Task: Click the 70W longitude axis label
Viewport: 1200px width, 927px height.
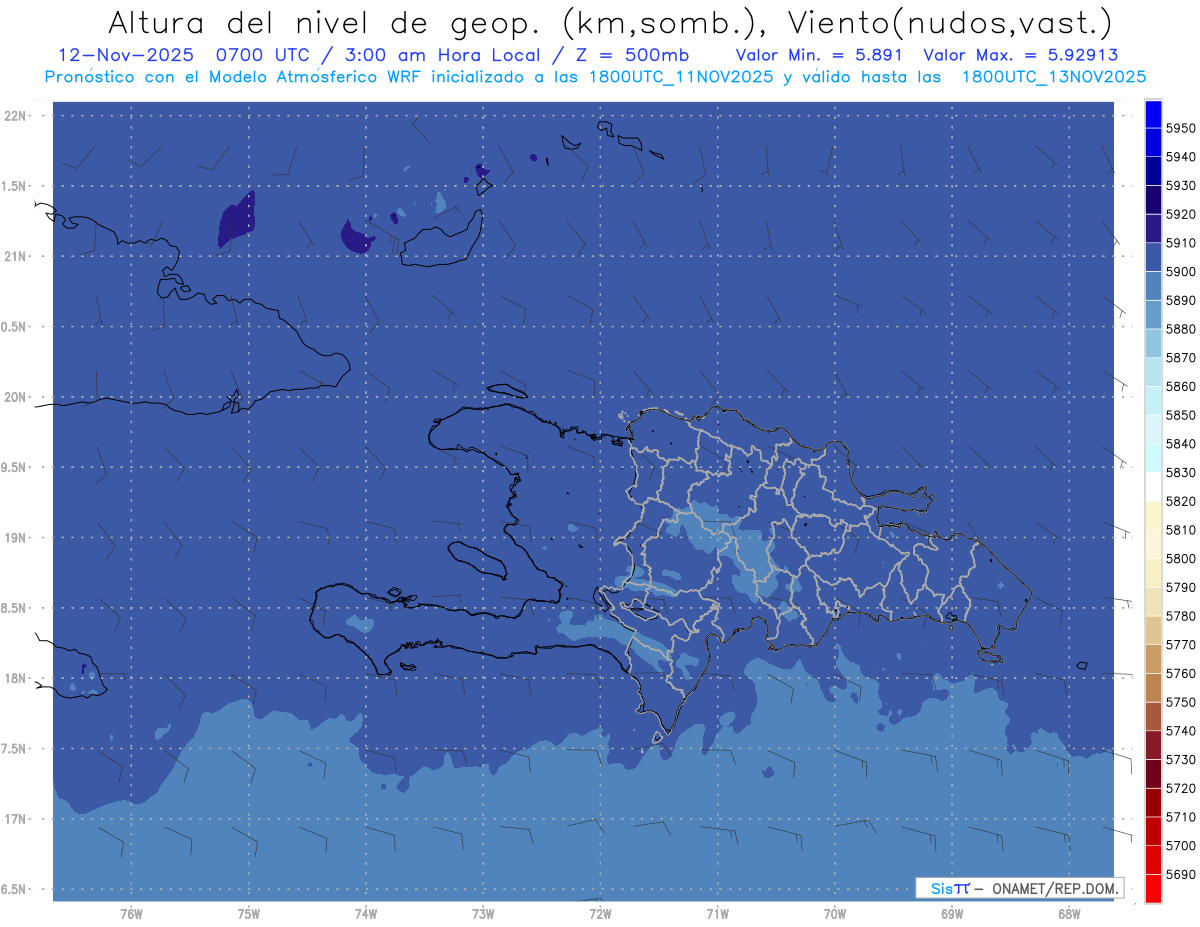Action: tap(835, 914)
